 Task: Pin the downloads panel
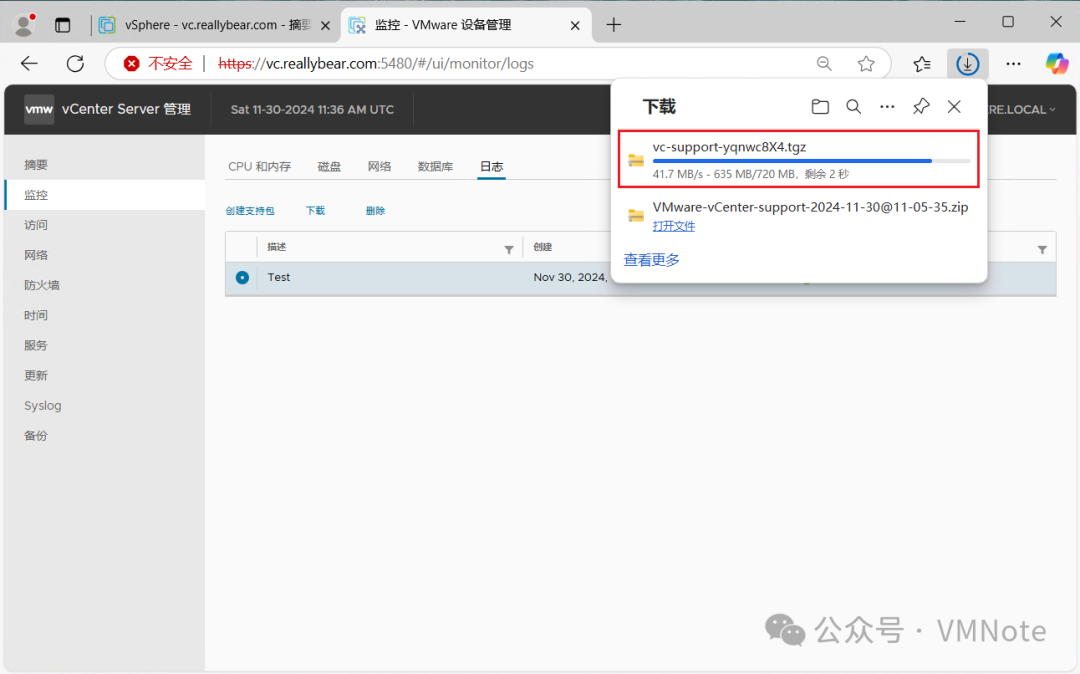point(921,107)
